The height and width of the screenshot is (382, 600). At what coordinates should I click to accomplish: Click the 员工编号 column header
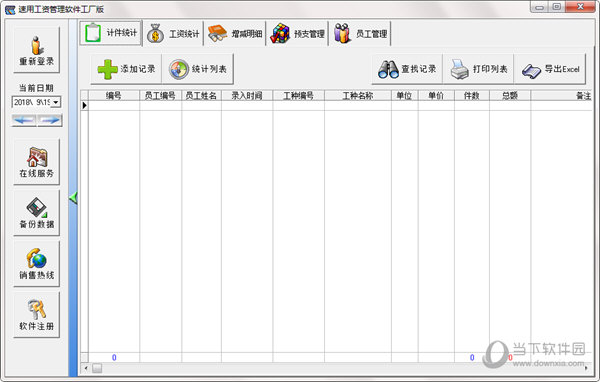[160, 96]
